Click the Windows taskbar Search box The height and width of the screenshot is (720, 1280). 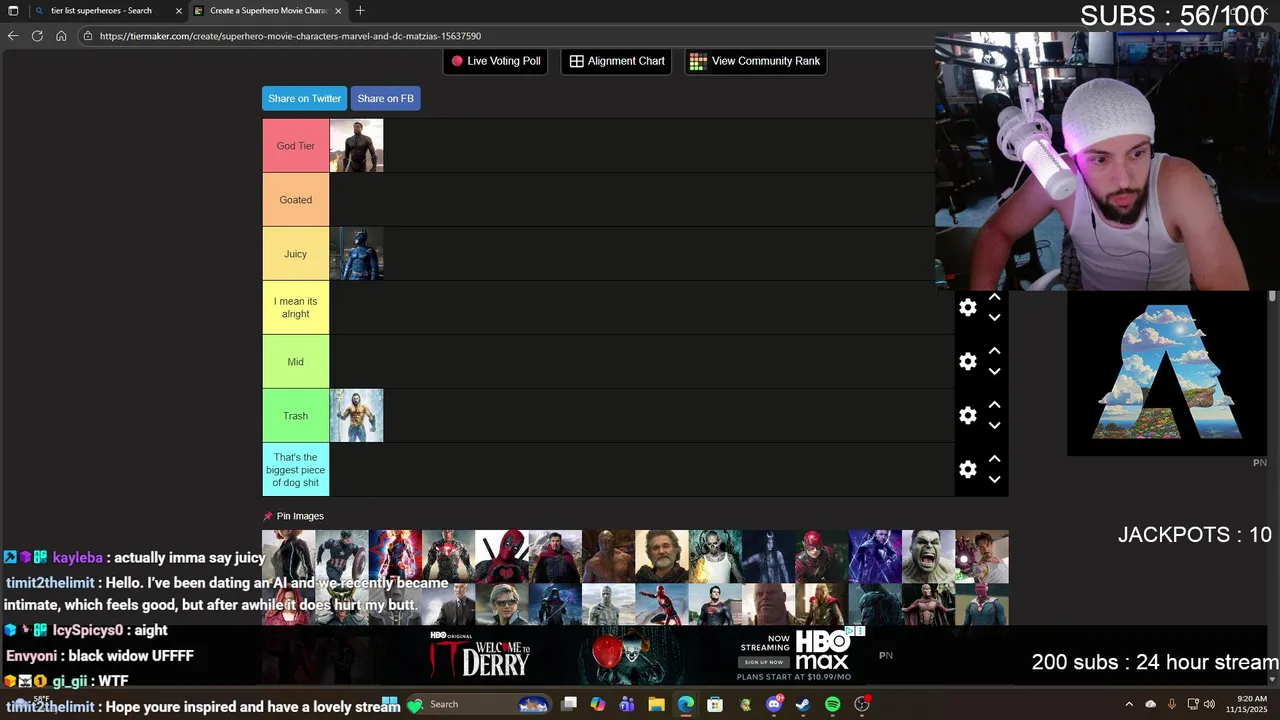click(478, 704)
